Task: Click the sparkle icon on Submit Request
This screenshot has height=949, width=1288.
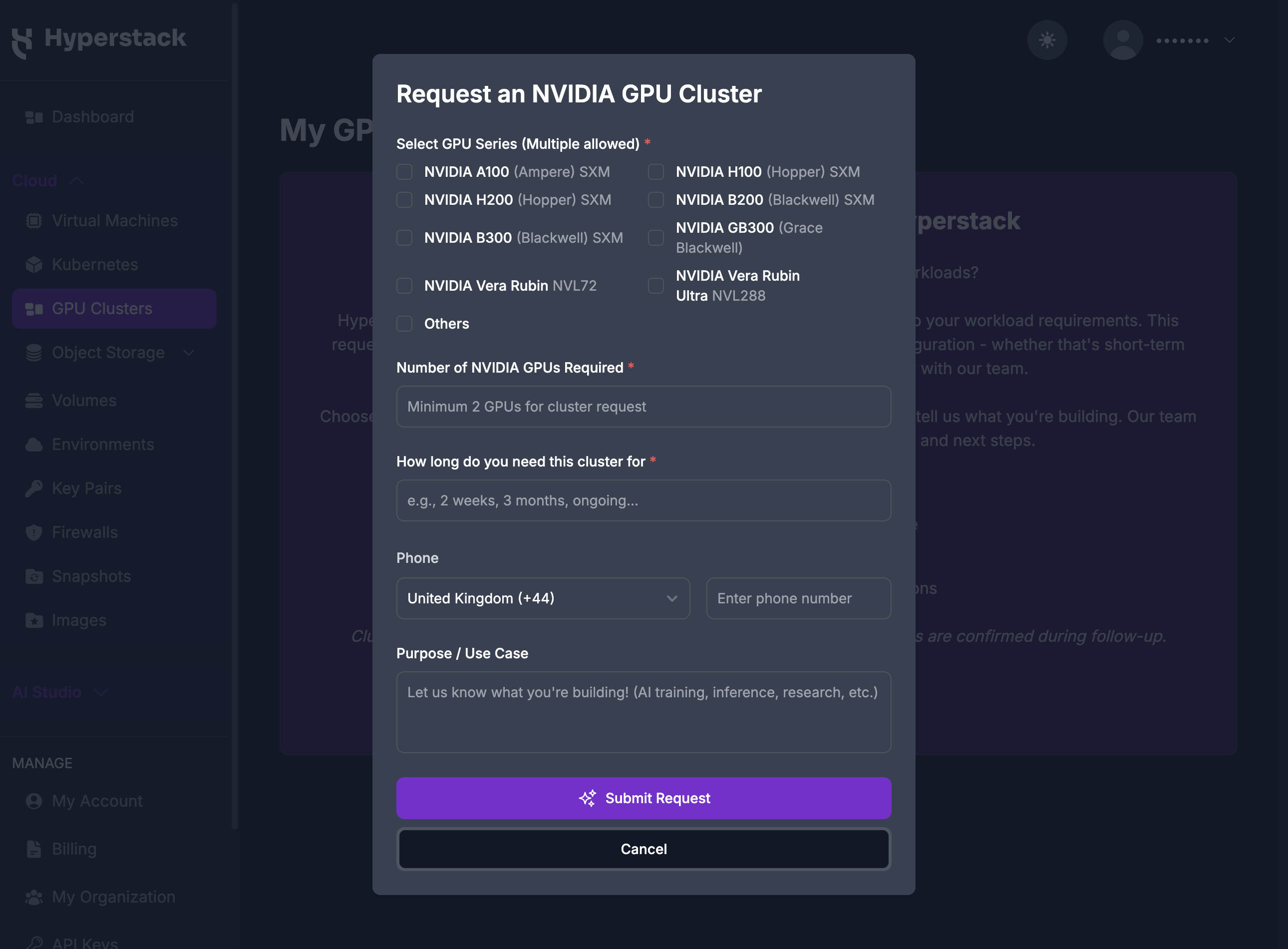Action: [x=587, y=798]
